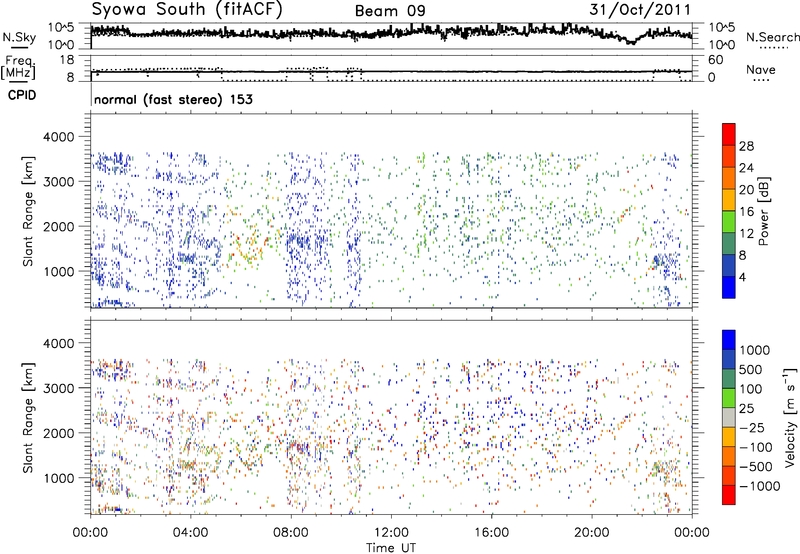Click the '16:00' time axis tick label

pos(491,533)
